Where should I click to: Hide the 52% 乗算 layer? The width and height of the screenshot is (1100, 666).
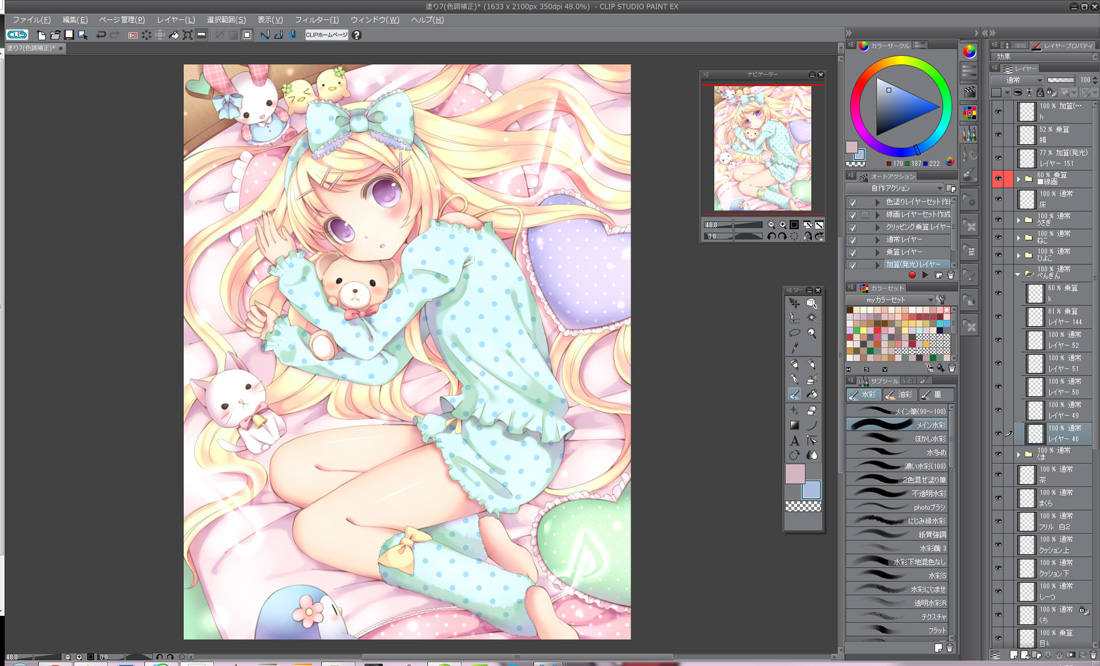[x=998, y=133]
